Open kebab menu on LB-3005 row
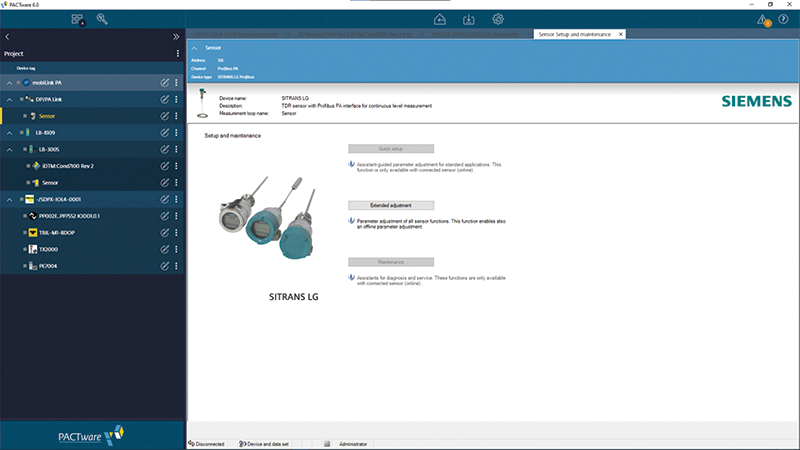 click(x=177, y=149)
